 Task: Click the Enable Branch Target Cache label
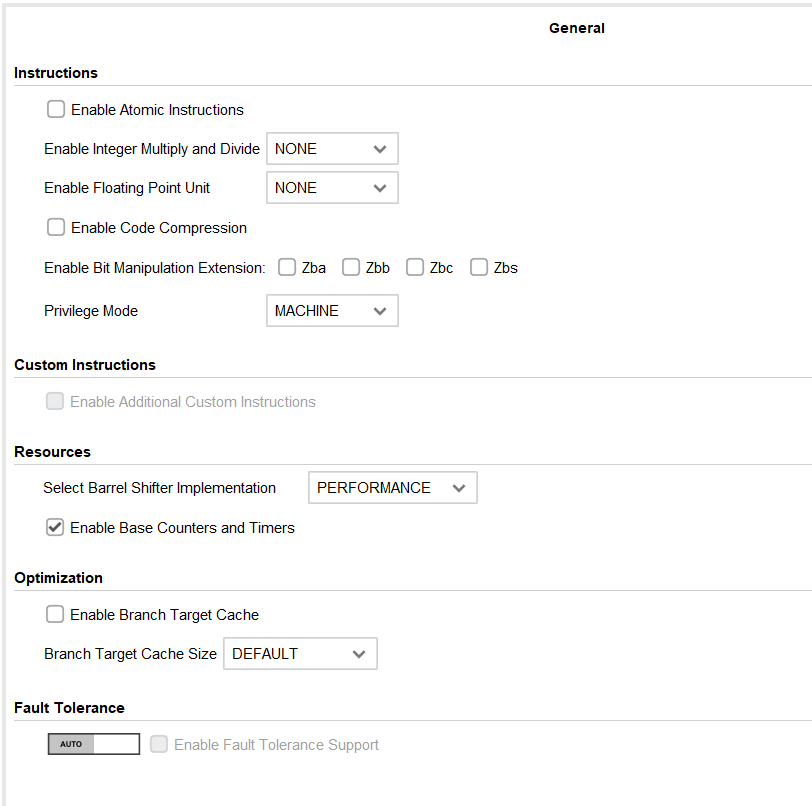tap(164, 615)
